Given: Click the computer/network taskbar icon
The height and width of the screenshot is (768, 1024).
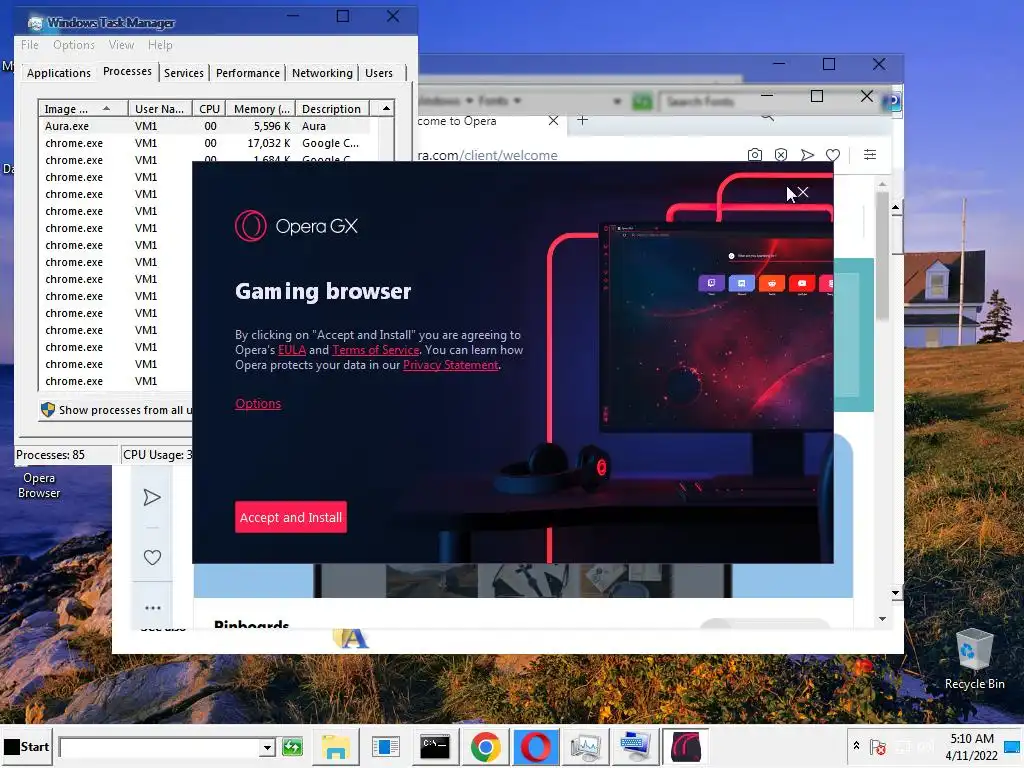Looking at the screenshot, I should pos(635,747).
